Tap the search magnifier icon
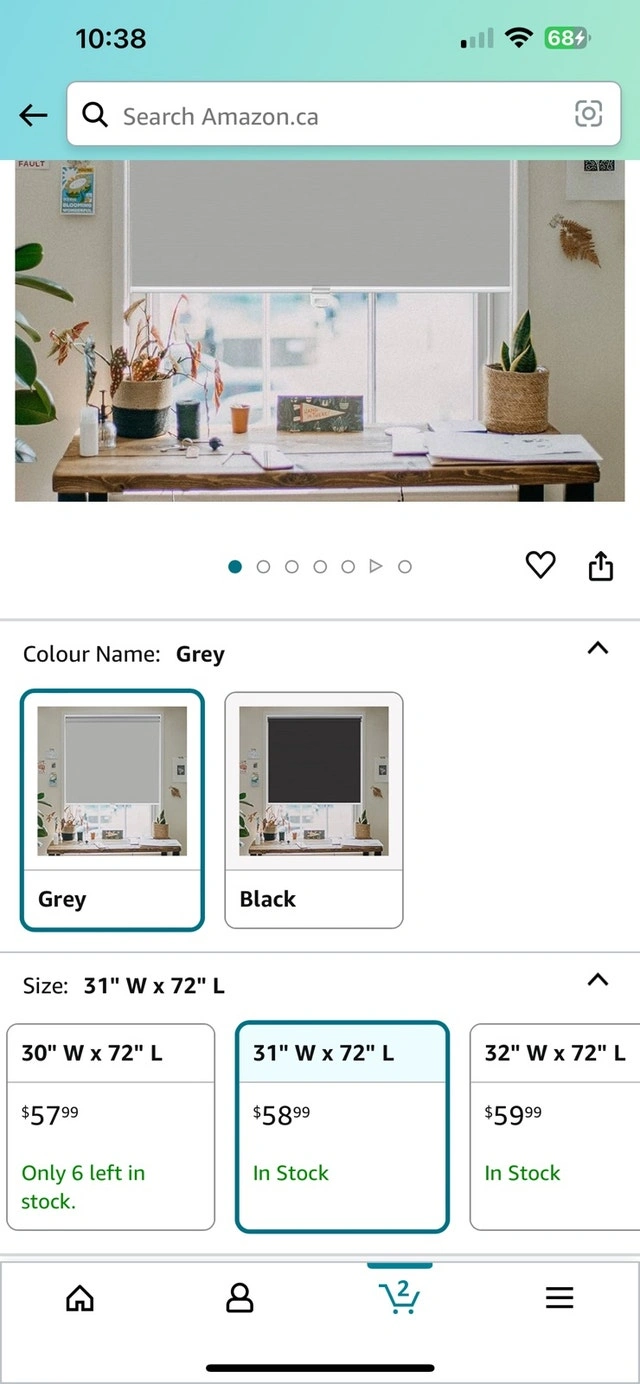The height and width of the screenshot is (1384, 640). coord(95,115)
